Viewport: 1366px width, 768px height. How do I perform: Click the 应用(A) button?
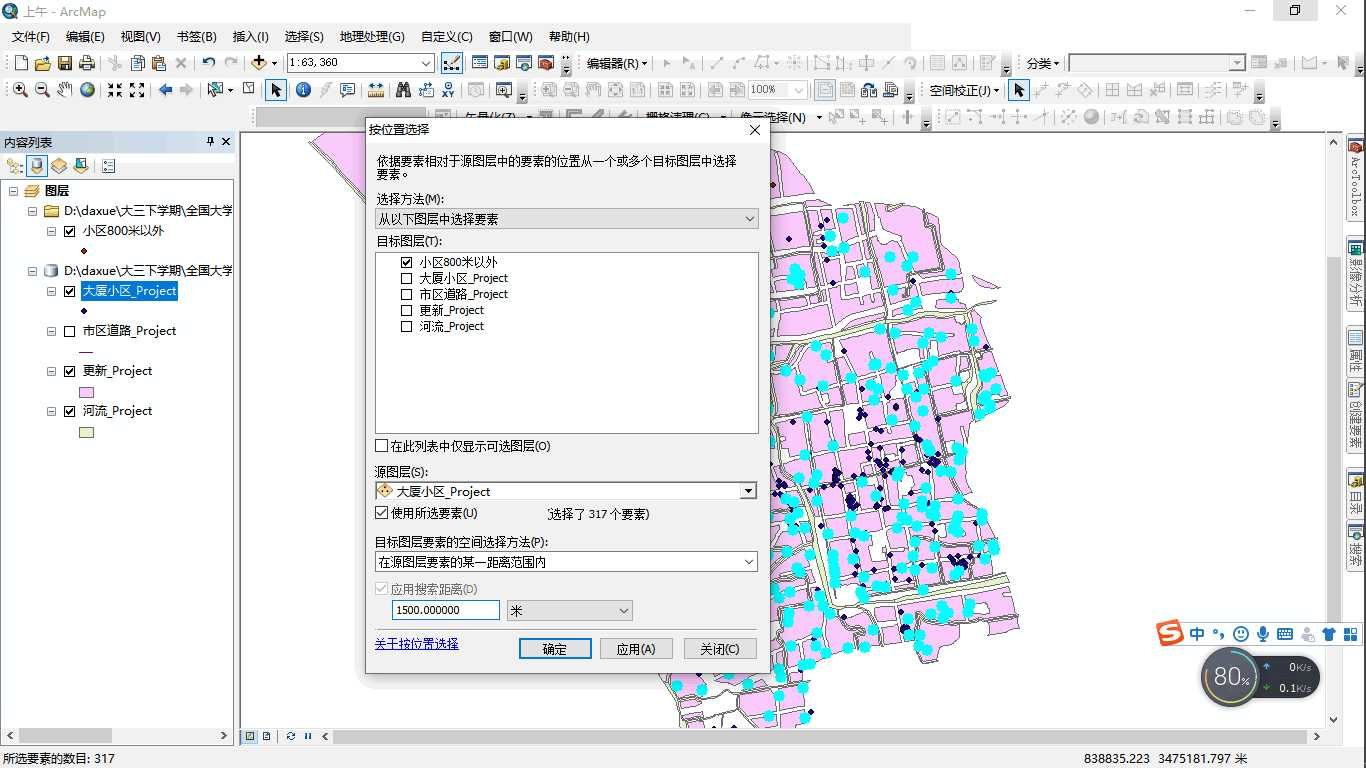(x=636, y=649)
